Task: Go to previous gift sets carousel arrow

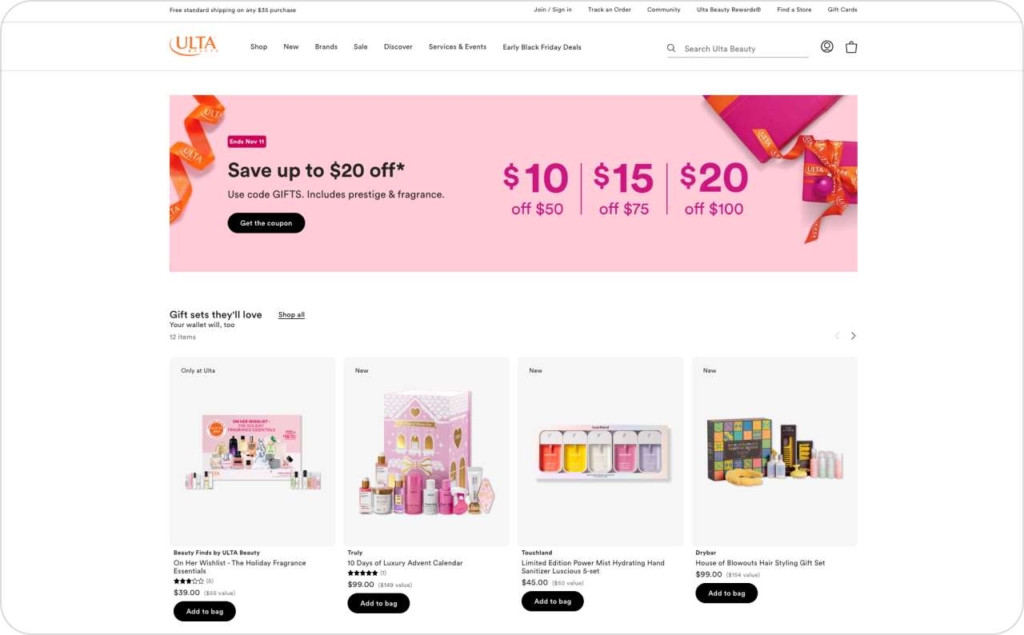Action: tap(837, 336)
